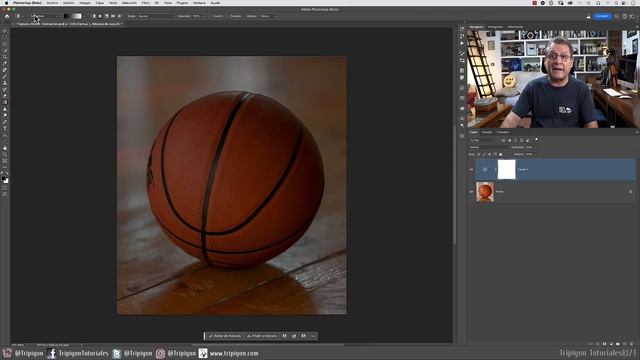The height and width of the screenshot is (360, 640).
Task: Open the Método dropdown in options bar
Action: click(x=267, y=16)
